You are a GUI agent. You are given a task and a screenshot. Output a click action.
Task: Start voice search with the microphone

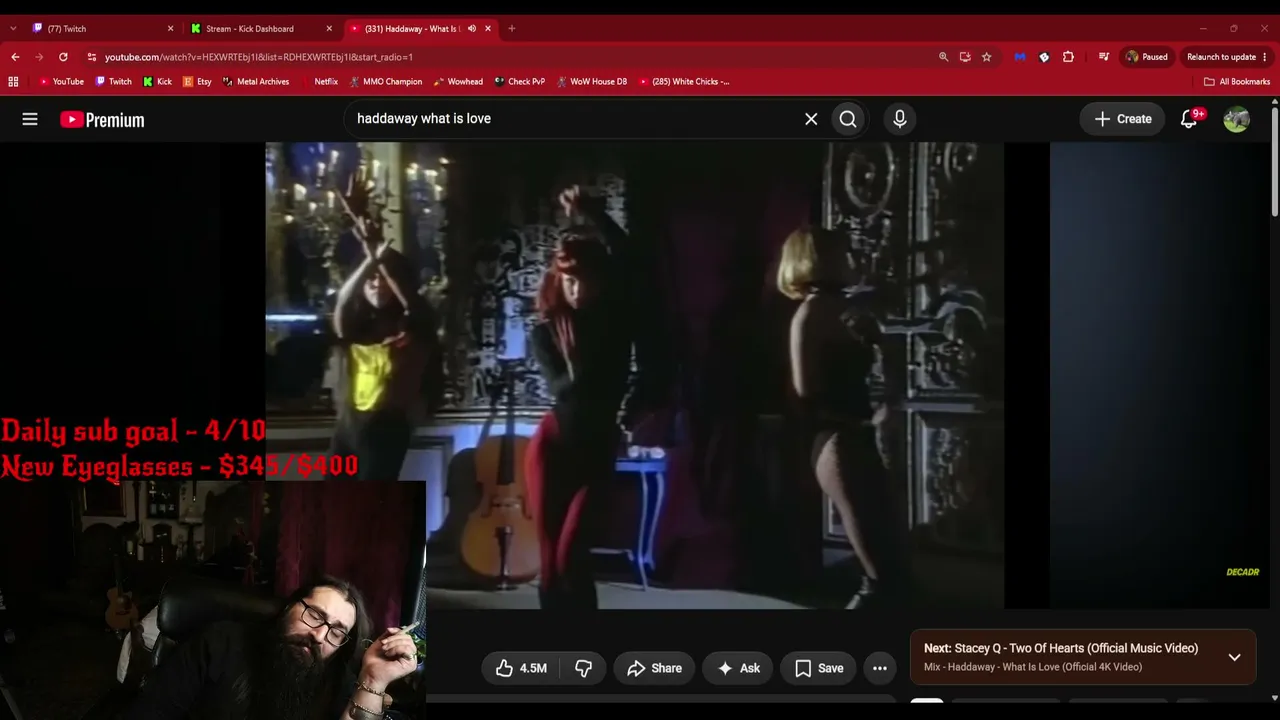click(x=900, y=119)
